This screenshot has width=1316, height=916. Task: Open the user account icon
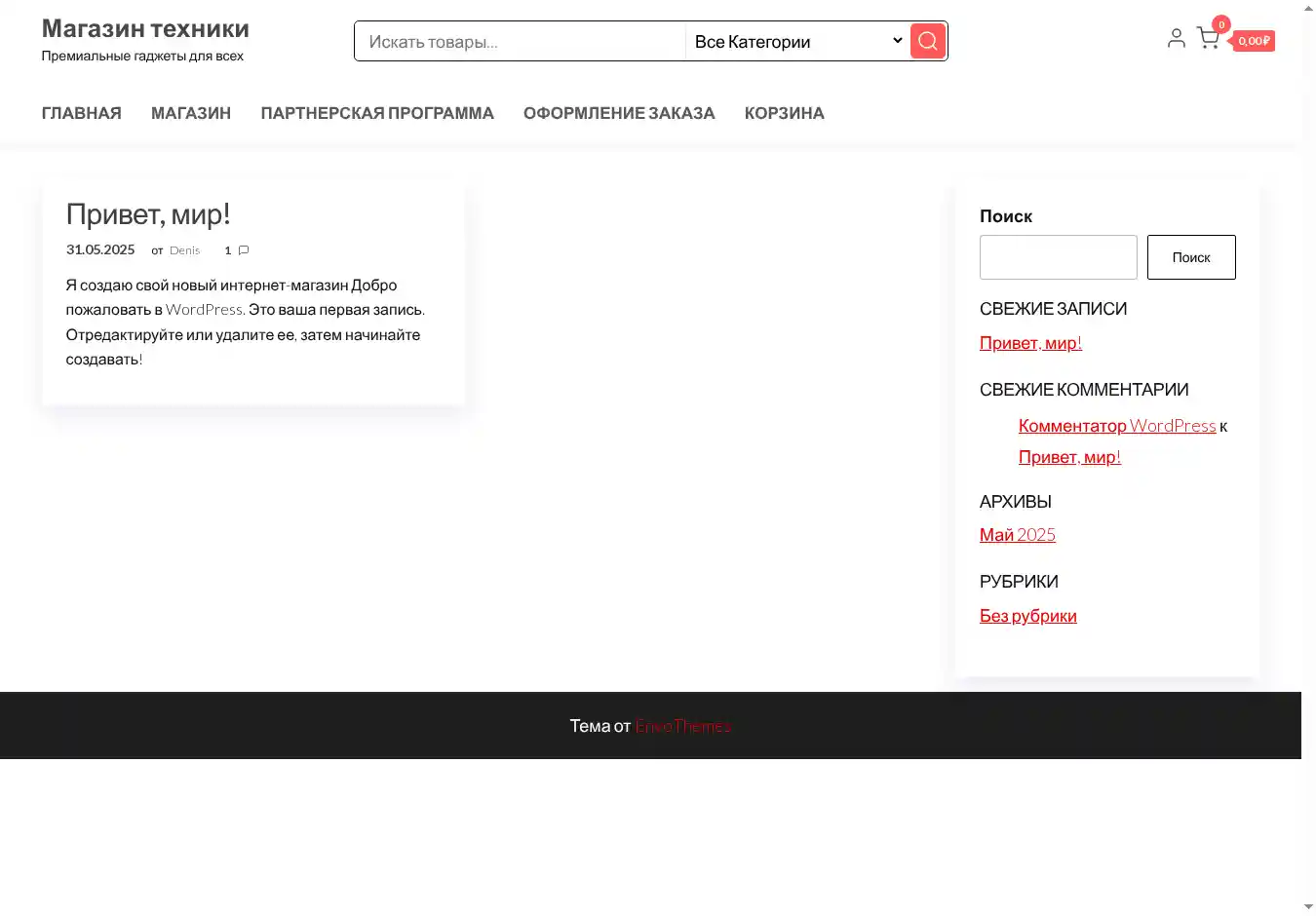click(x=1176, y=38)
